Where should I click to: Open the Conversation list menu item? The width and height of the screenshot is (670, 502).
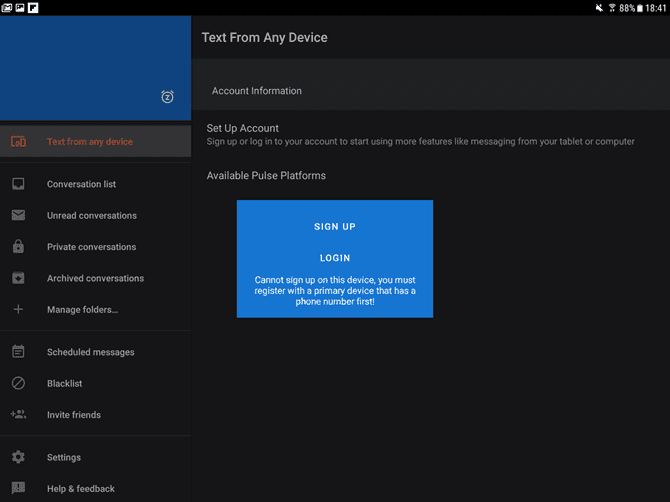click(x=81, y=184)
